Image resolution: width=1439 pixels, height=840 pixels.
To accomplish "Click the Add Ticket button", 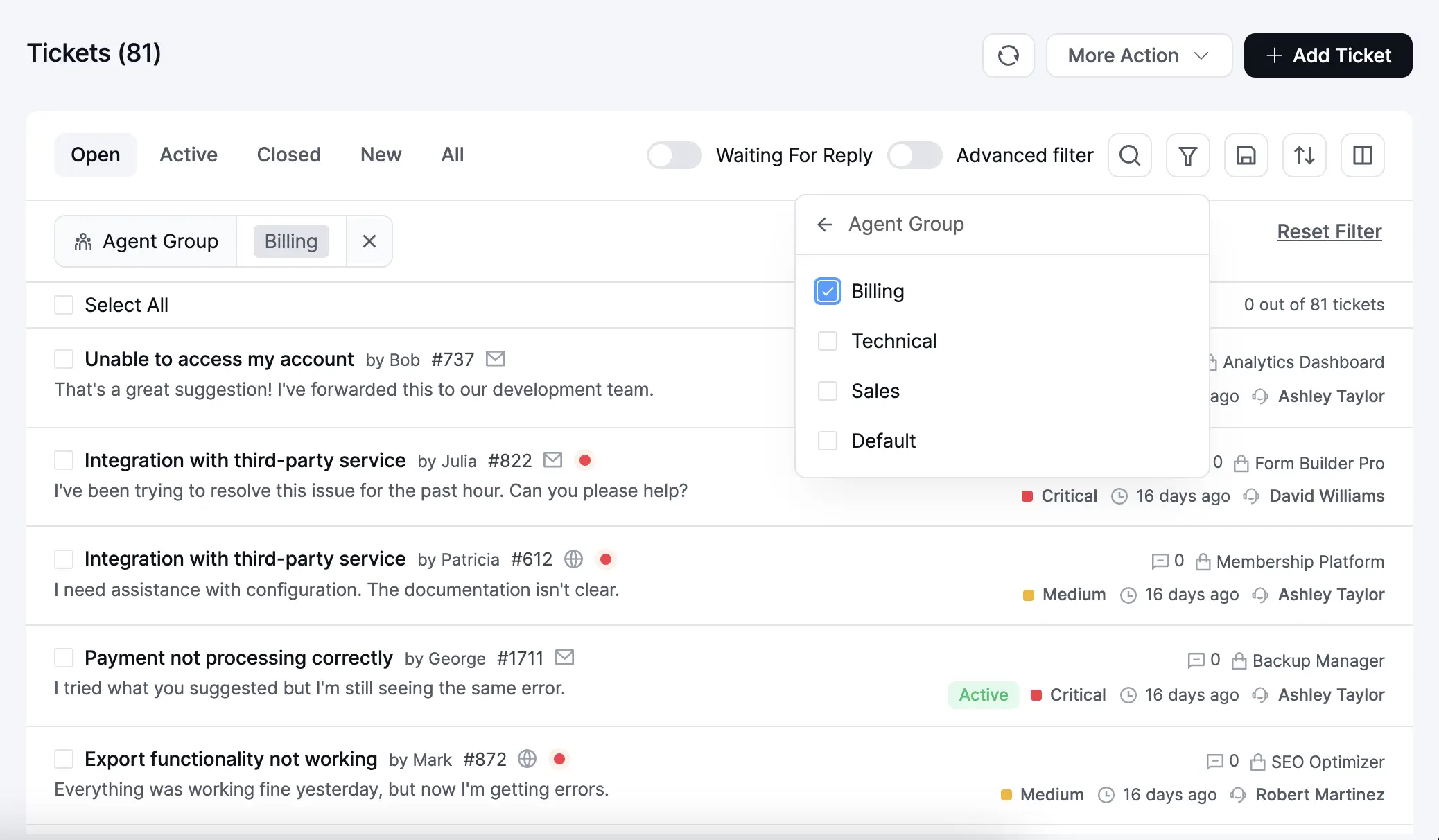I will 1327,55.
